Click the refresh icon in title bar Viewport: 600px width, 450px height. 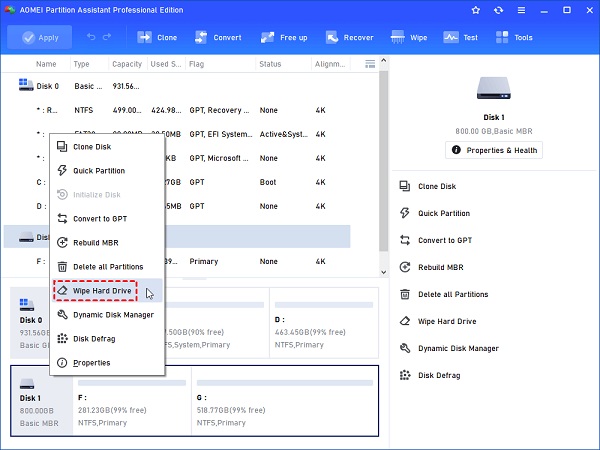tap(500, 10)
